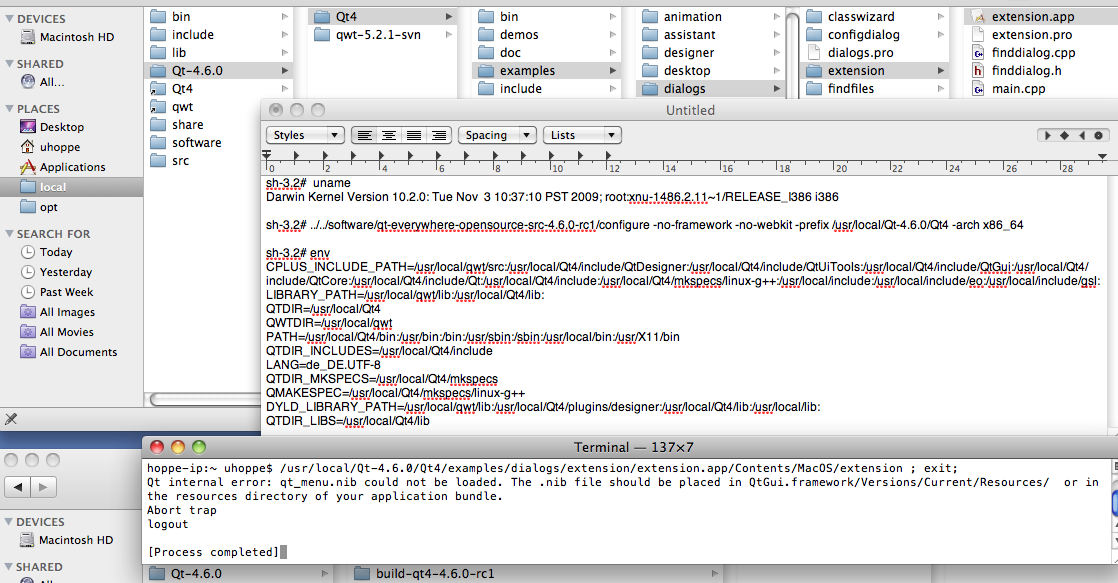
Task: Select the findfiles folder
Action: point(841,88)
